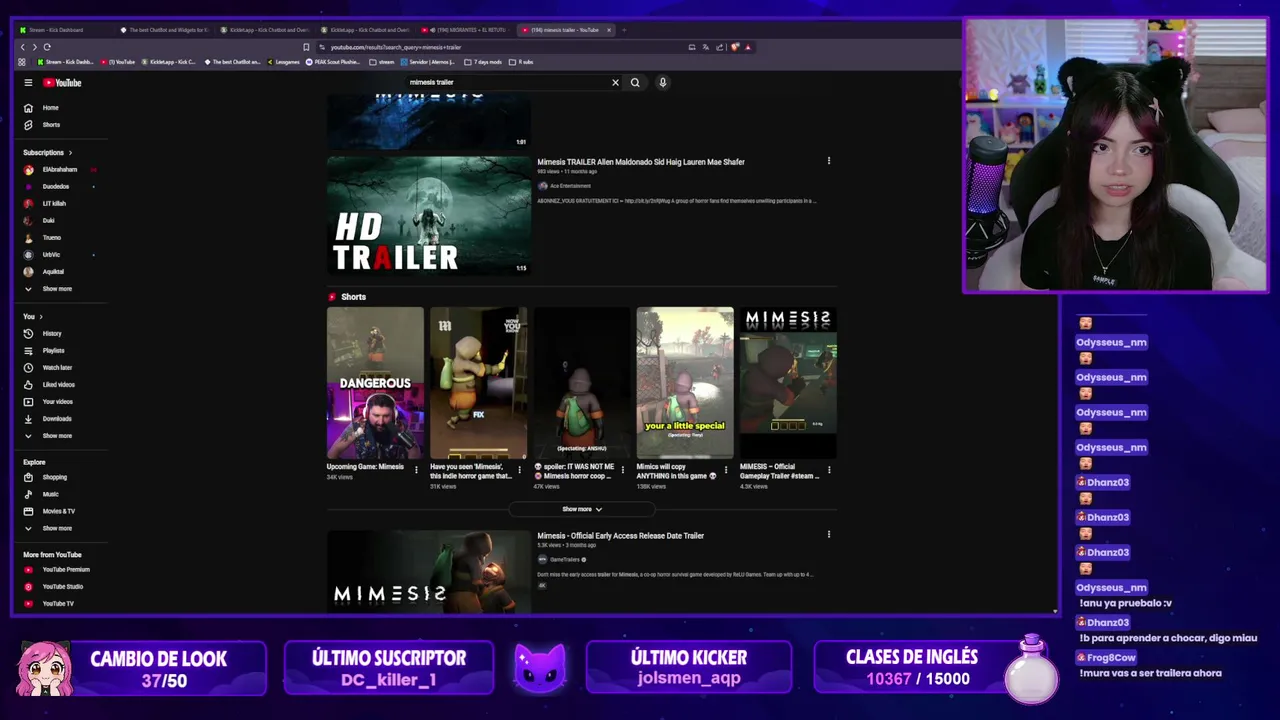This screenshot has height=720, width=1280.
Task: Open GameTrailers channel link
Action: tap(565, 560)
